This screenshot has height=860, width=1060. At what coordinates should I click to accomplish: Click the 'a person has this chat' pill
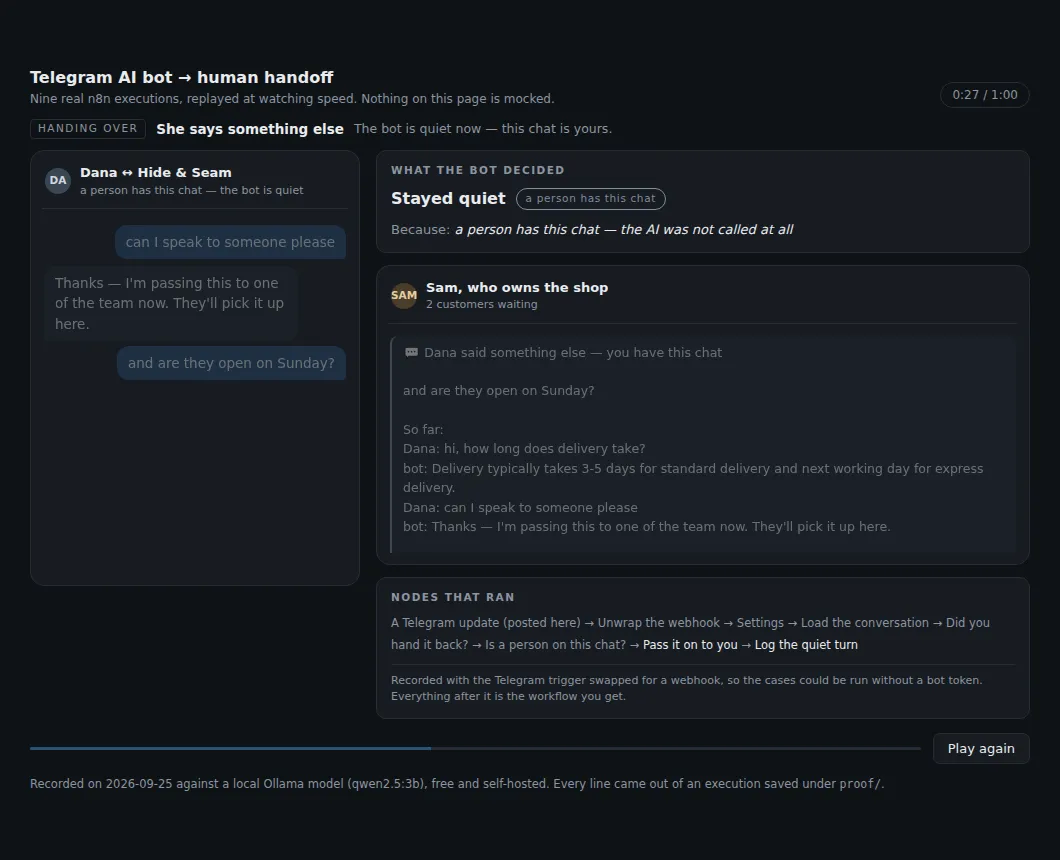(590, 199)
